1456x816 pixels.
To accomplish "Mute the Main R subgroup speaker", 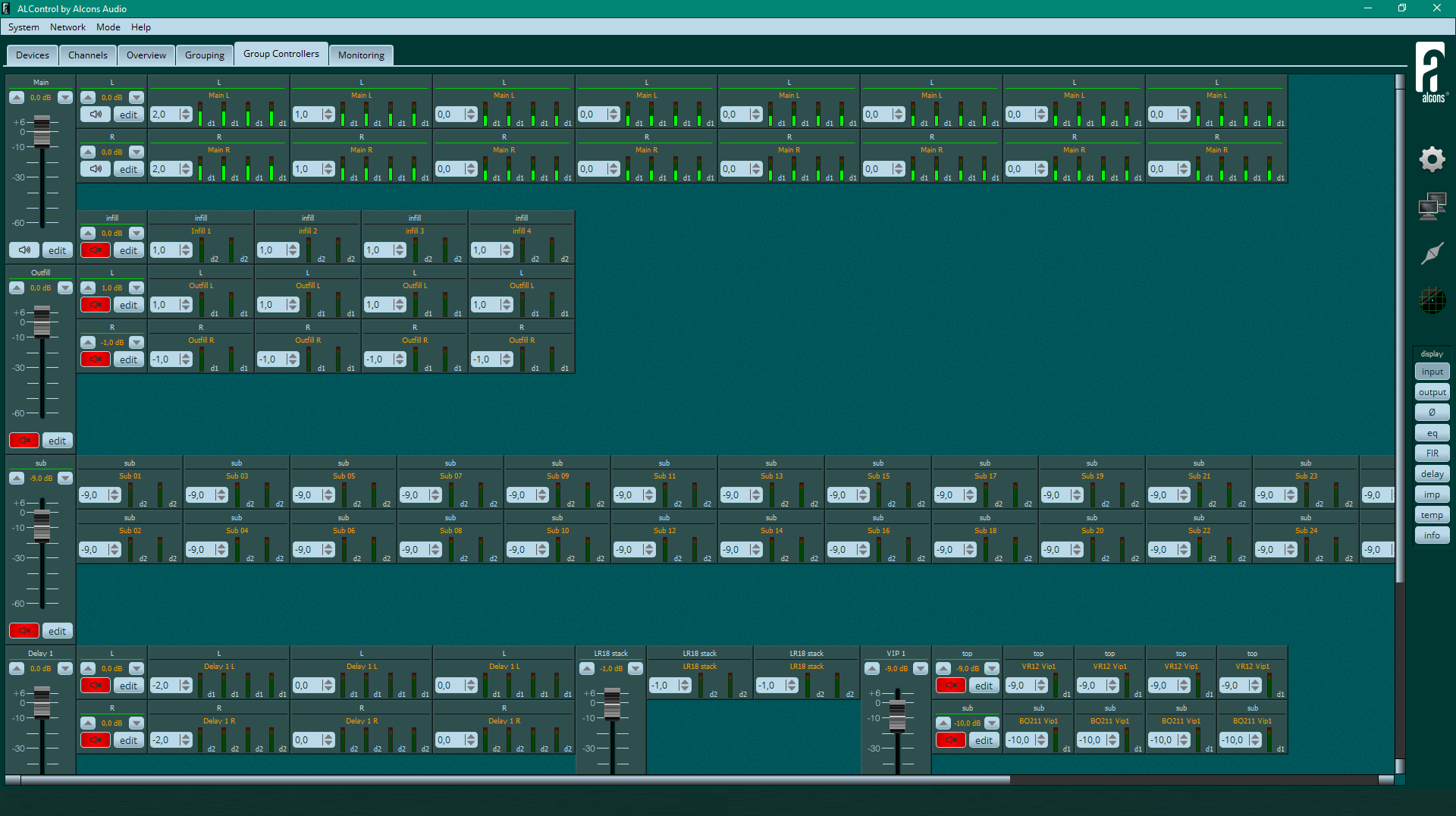I will coord(96,169).
